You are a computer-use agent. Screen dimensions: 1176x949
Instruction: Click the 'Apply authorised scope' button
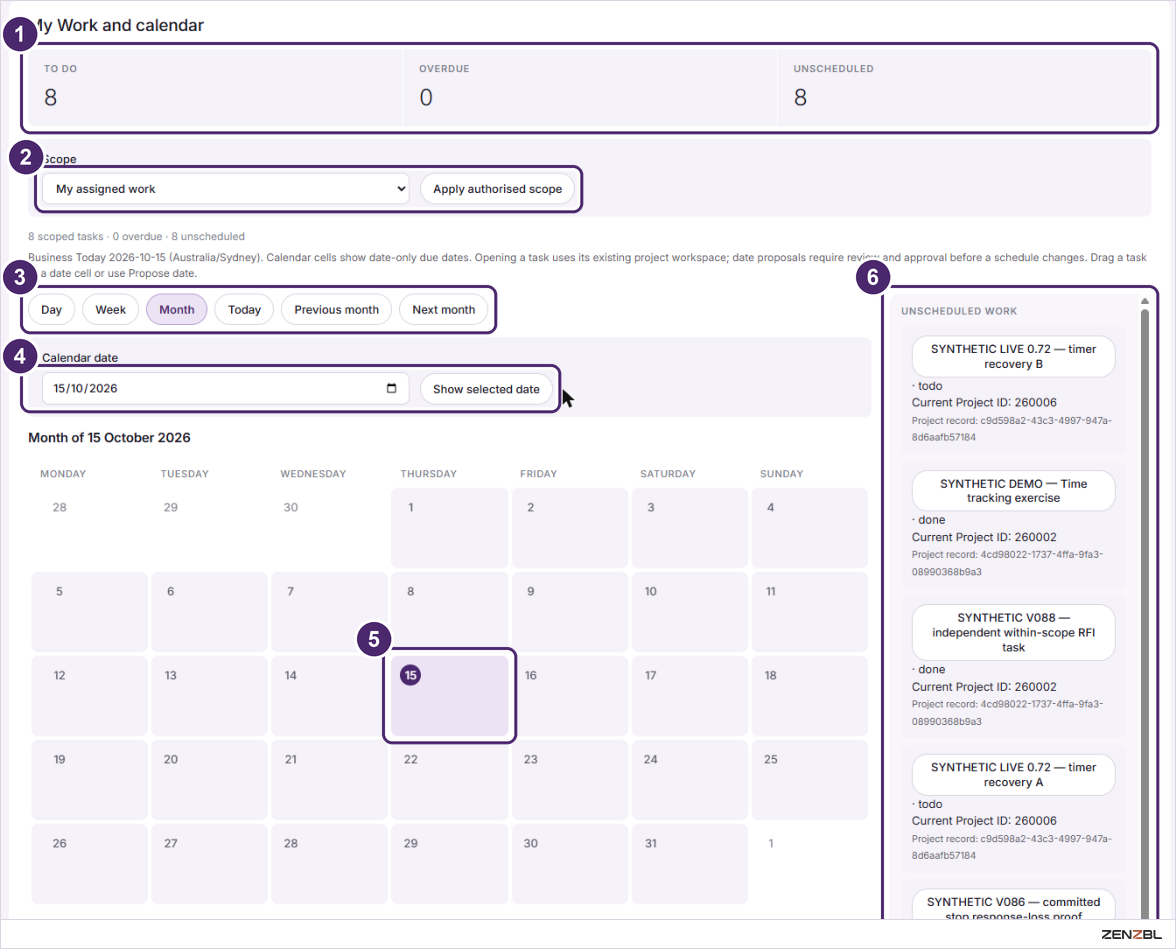(497, 189)
